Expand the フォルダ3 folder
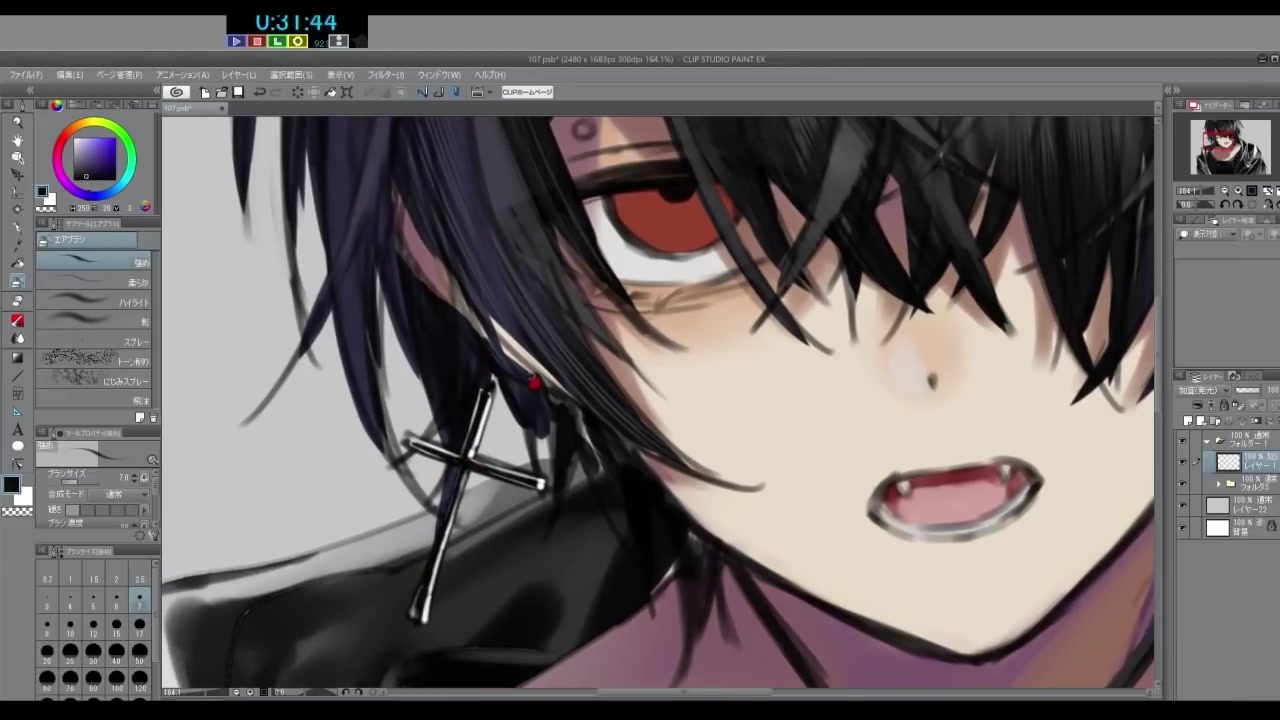Screen dimensions: 1280x720 pyautogui.click(x=1218, y=484)
